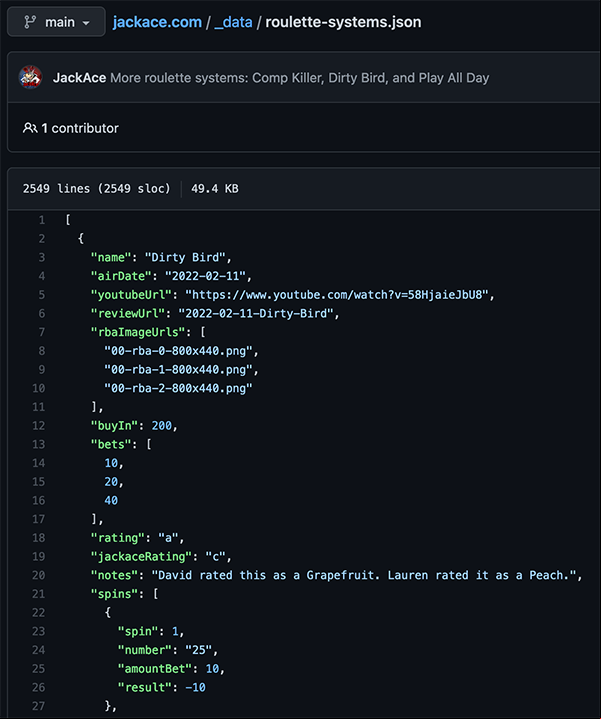Select line number 20
The image size is (601, 719).
tap(39, 575)
